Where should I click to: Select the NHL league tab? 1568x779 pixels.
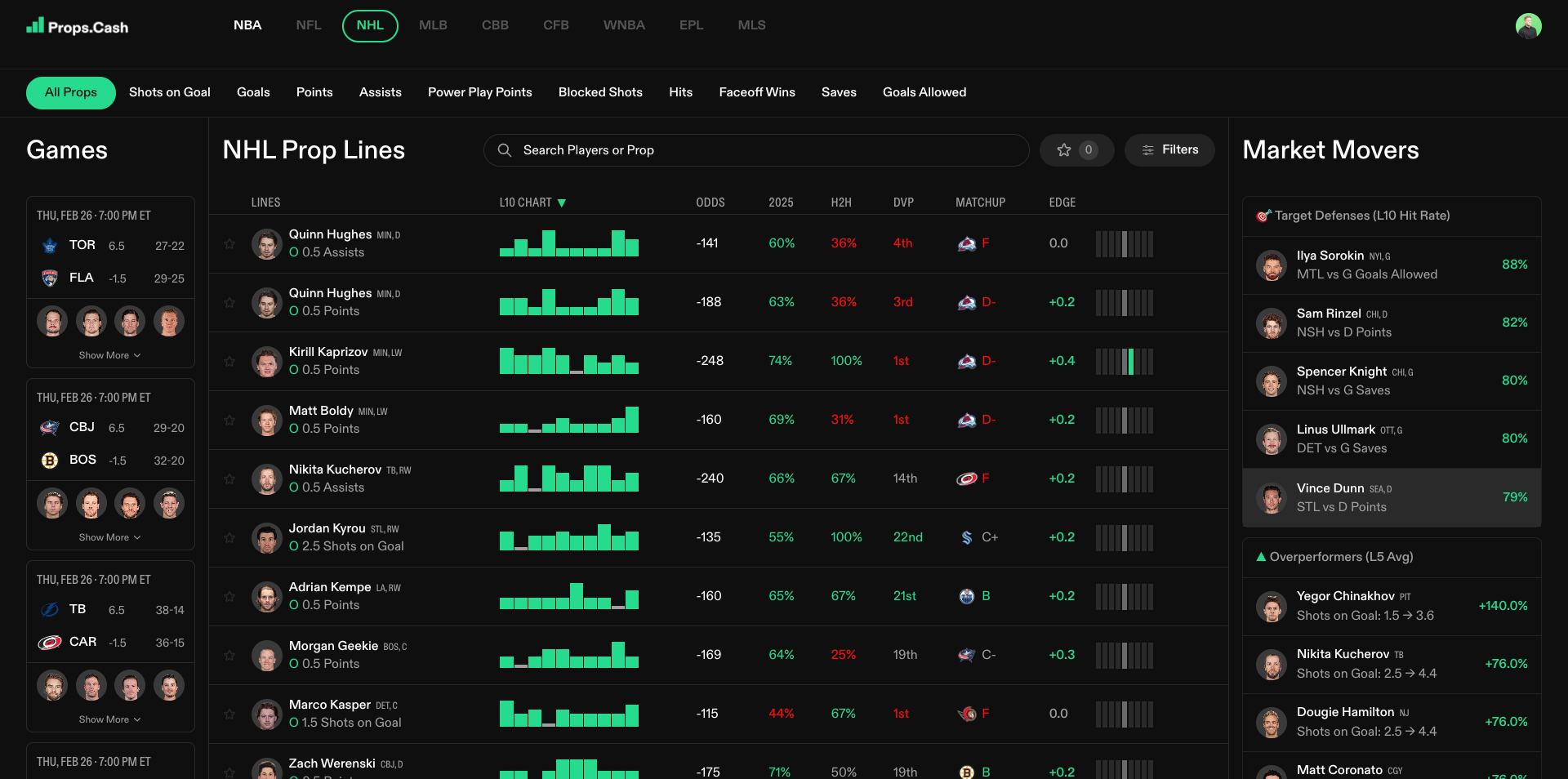(370, 25)
